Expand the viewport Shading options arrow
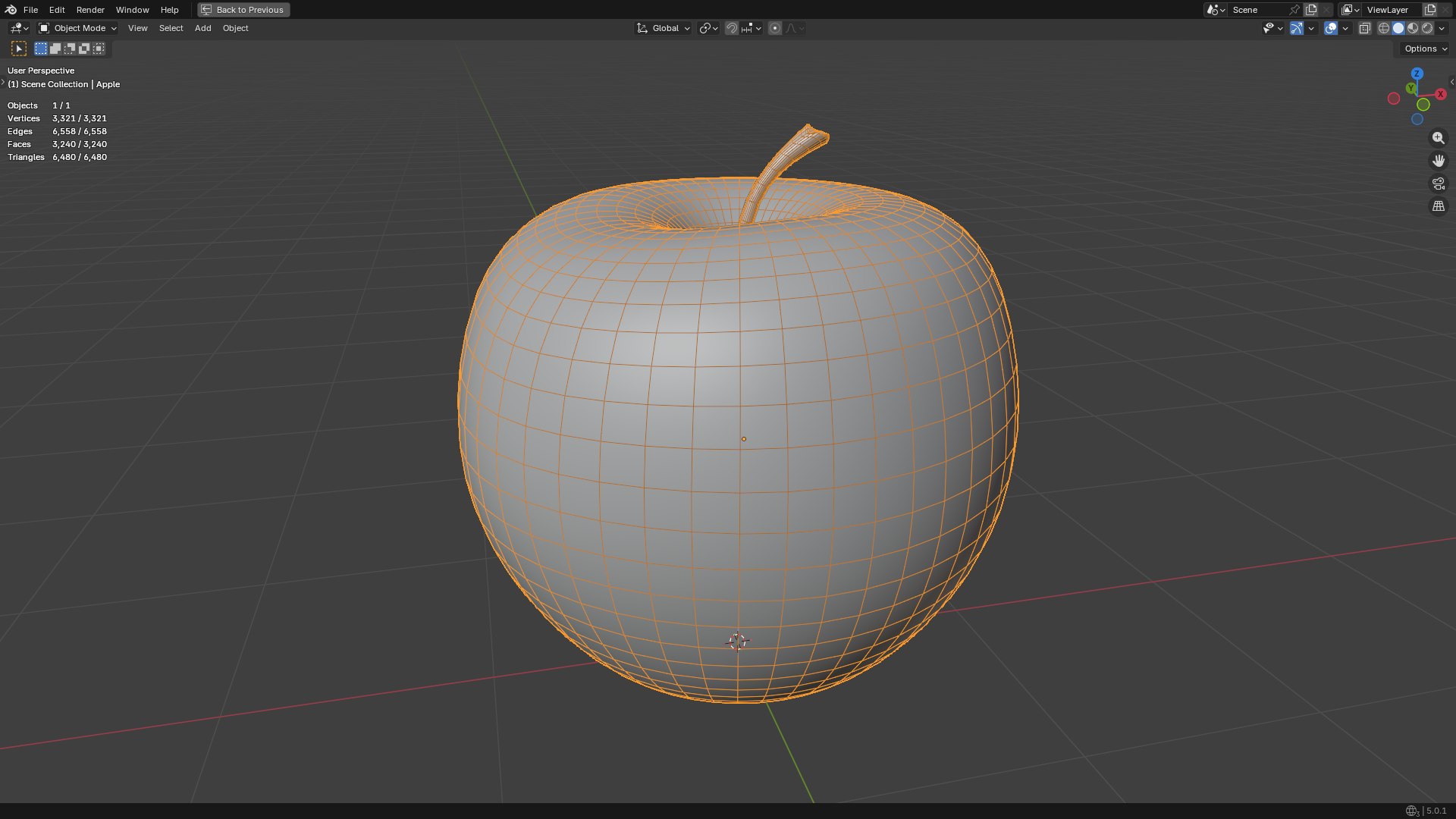The width and height of the screenshot is (1456, 819). point(1442,28)
